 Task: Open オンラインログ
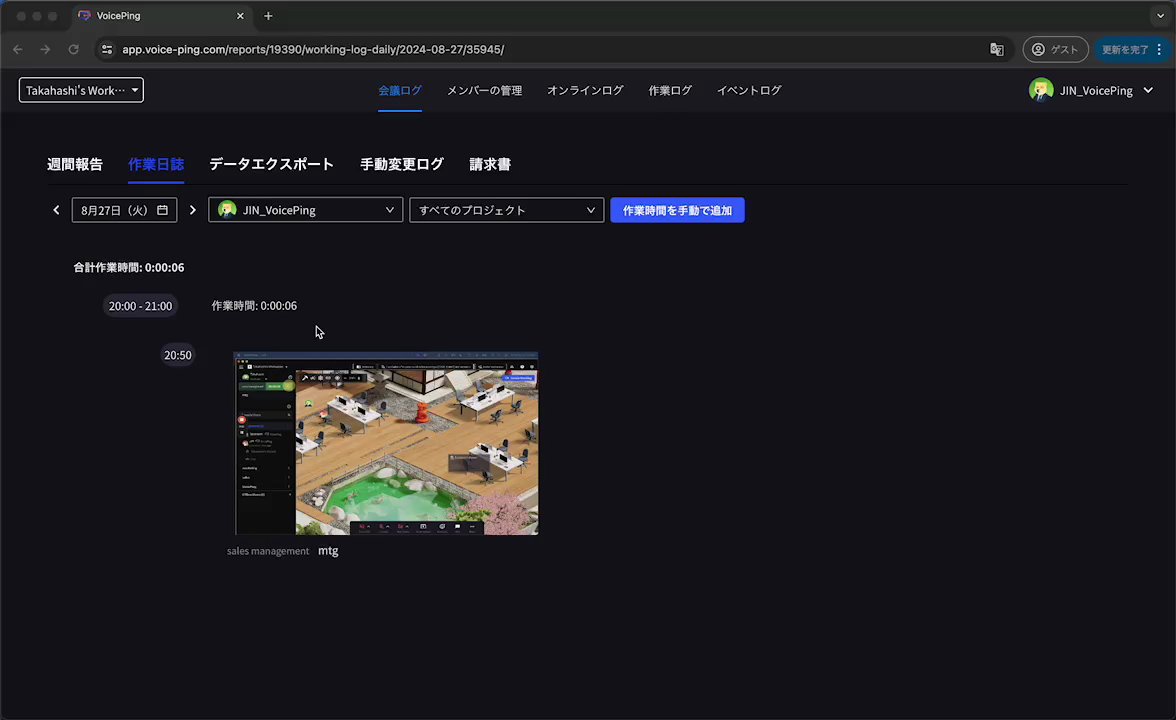[x=585, y=90]
